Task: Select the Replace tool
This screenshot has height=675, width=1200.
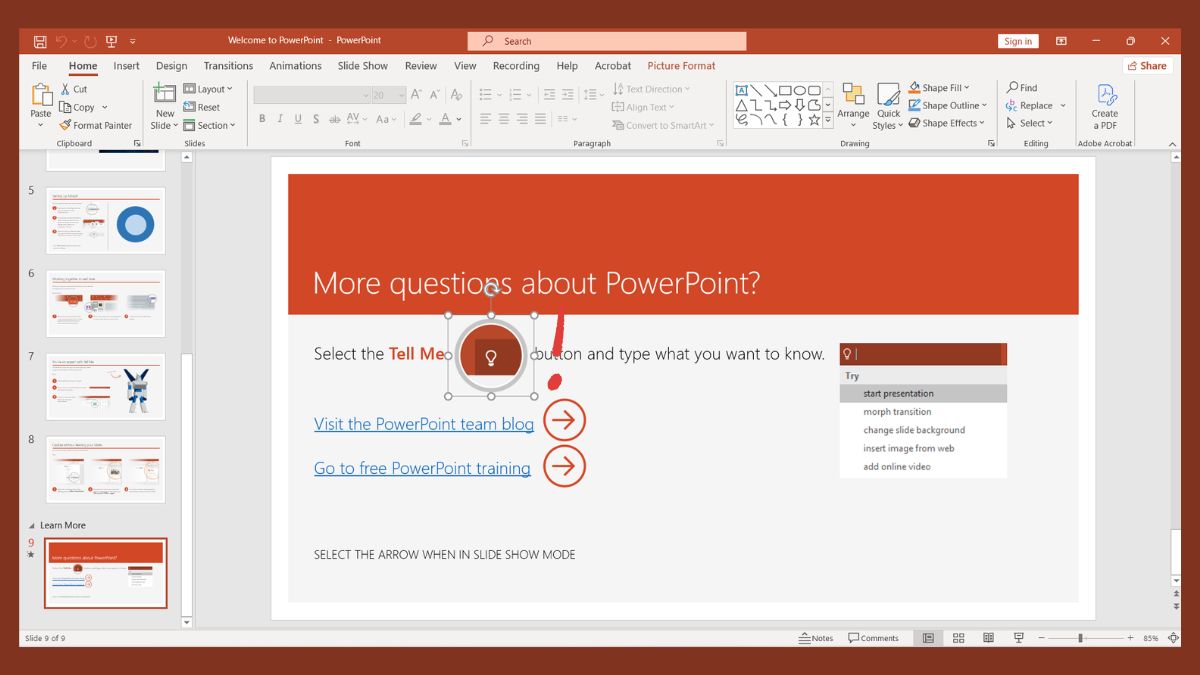Action: (1033, 105)
